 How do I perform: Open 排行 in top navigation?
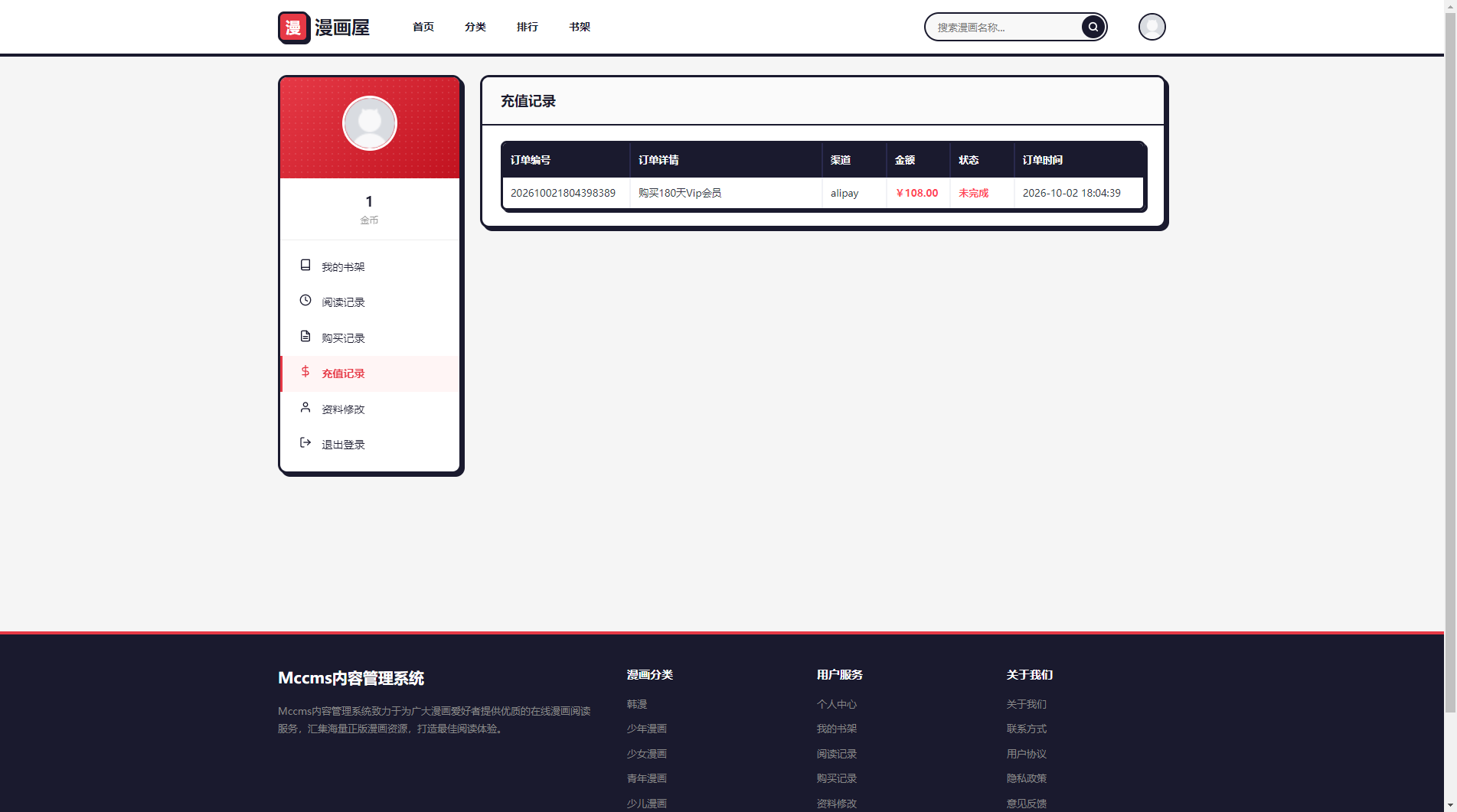528,27
